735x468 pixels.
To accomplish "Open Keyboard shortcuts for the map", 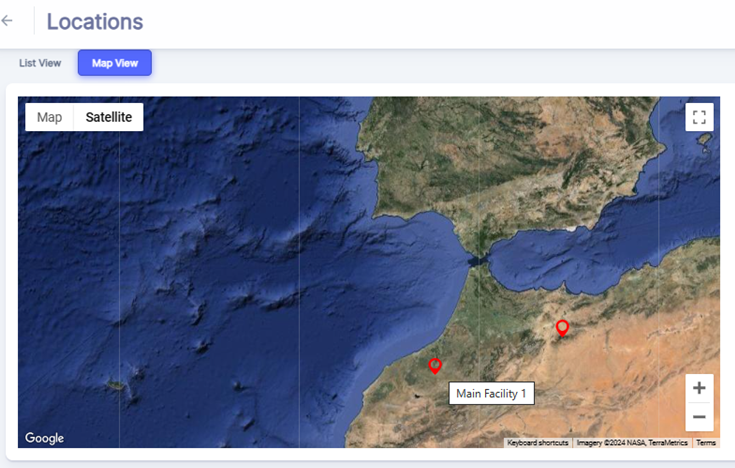I will 538,442.
